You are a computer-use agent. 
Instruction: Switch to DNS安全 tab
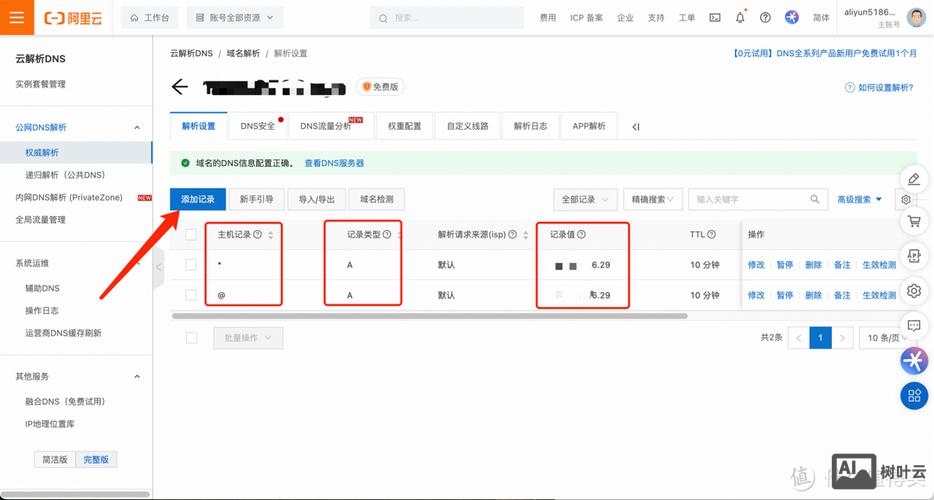pos(257,126)
